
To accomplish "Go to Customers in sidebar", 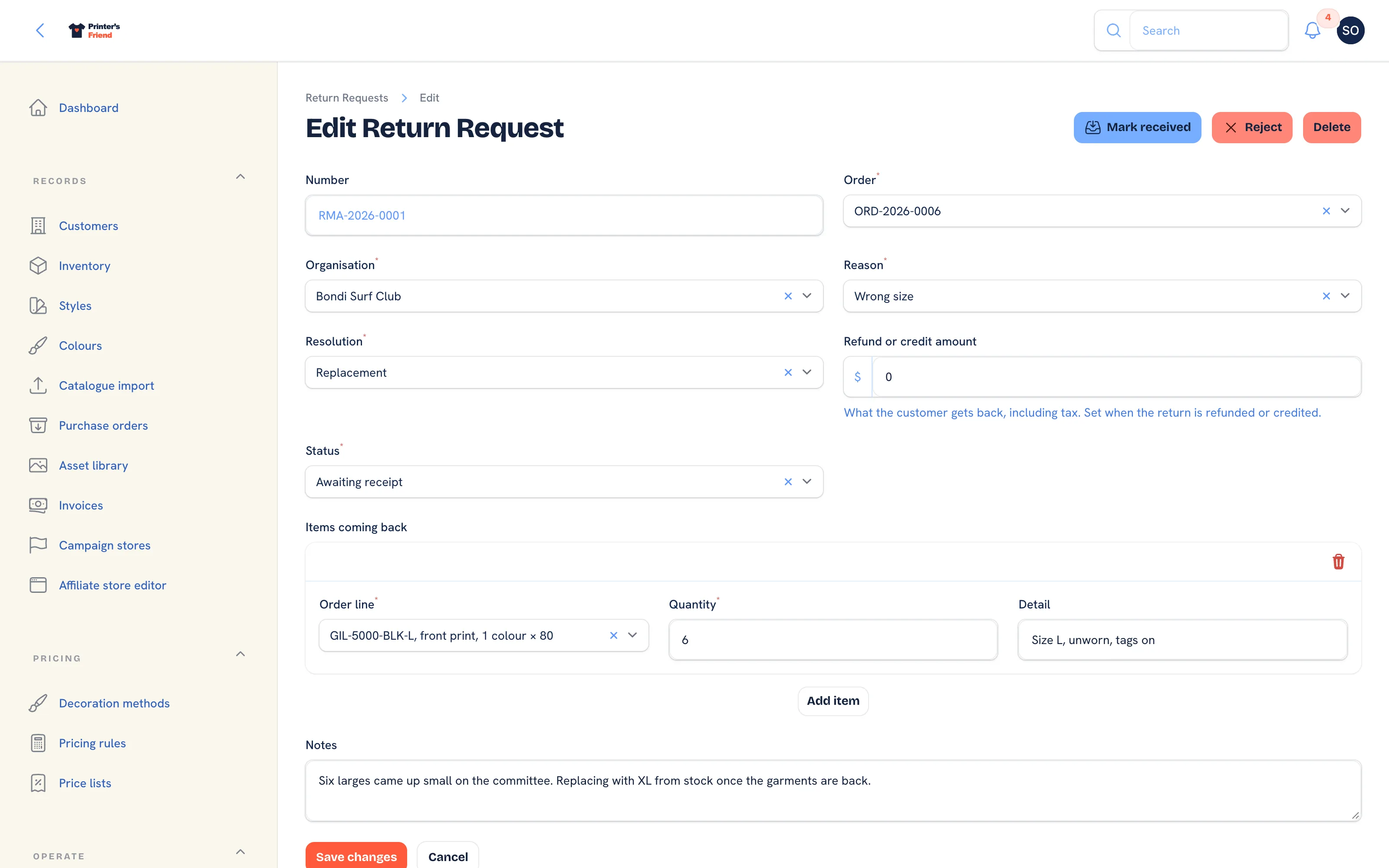I will pos(89,226).
